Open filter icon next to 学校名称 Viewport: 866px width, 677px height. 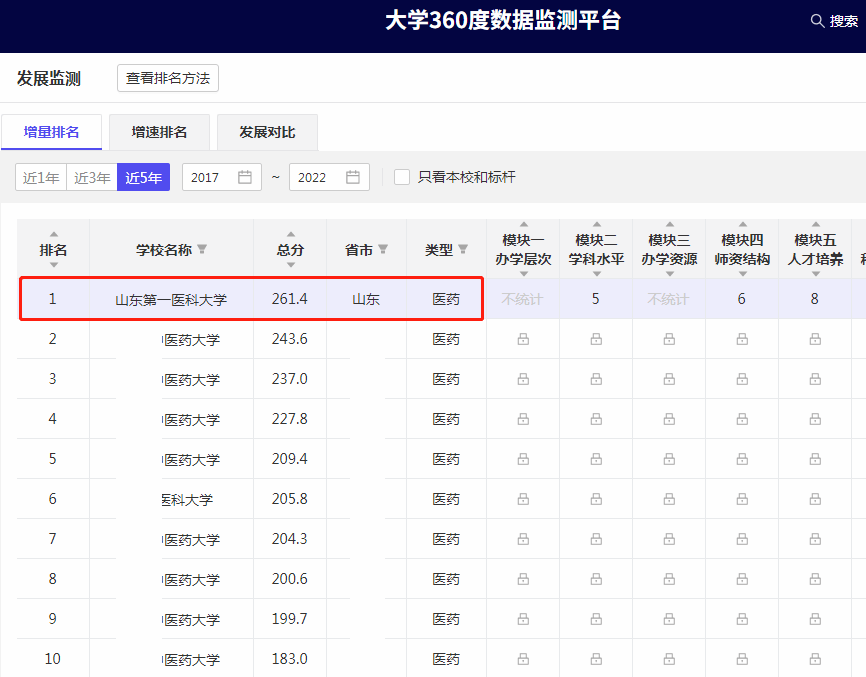pos(202,250)
